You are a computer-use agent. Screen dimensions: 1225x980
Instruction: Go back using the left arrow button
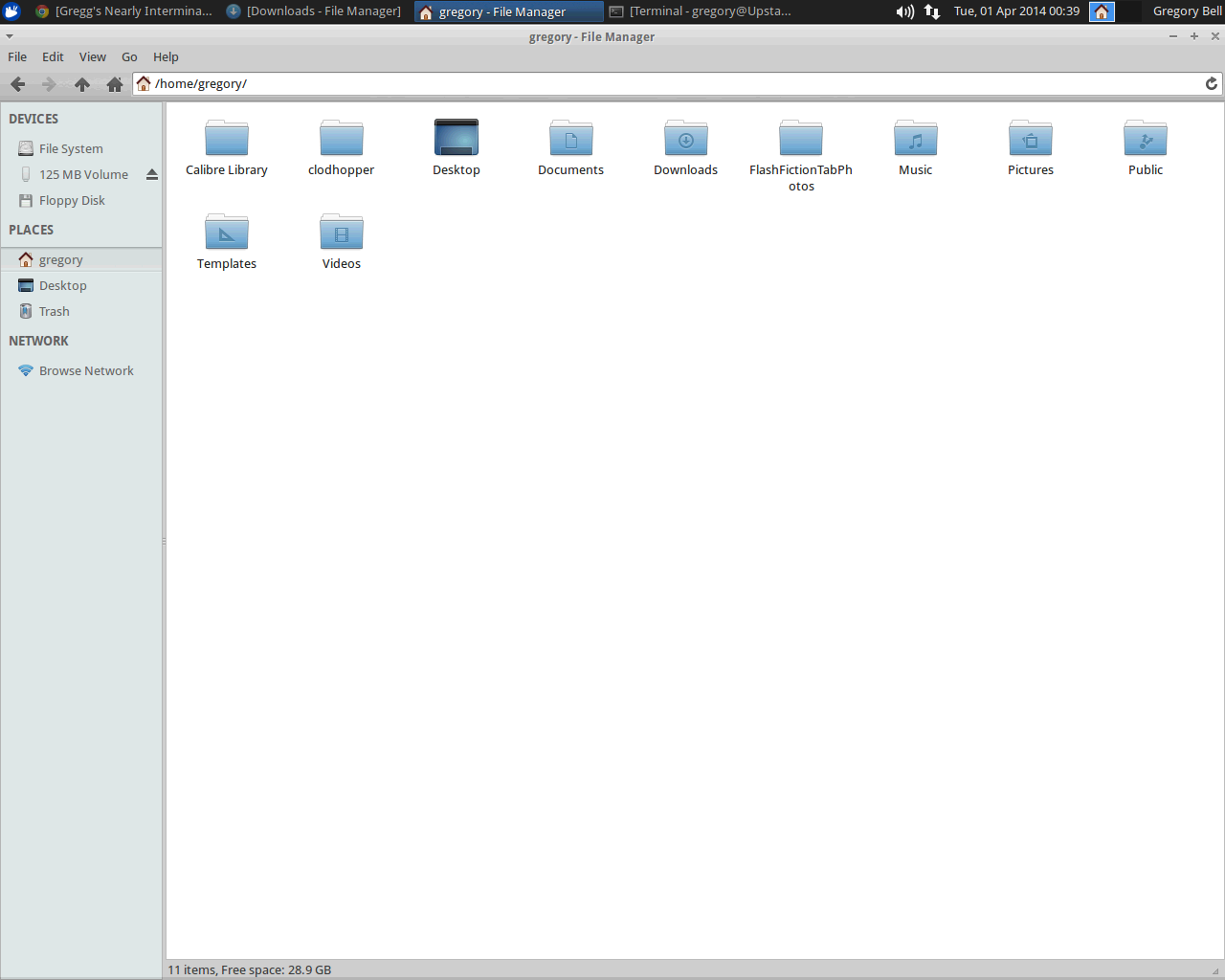coord(17,84)
